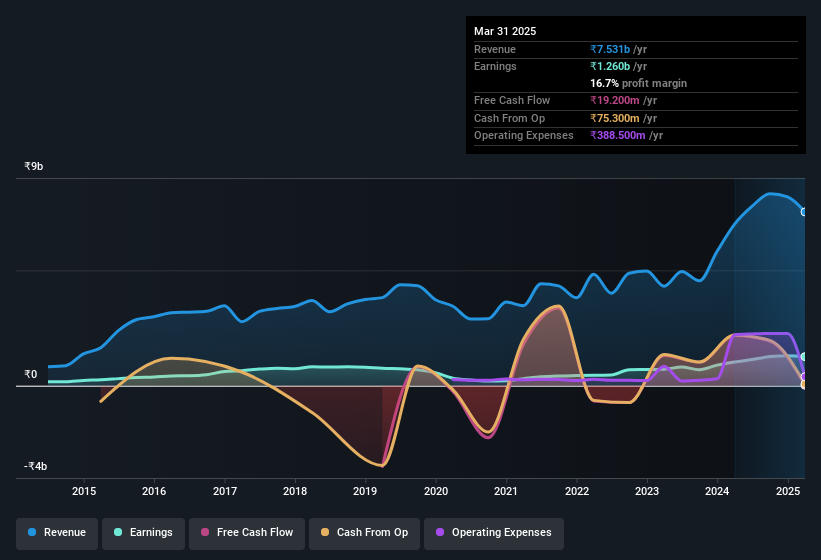The width and height of the screenshot is (821, 560).
Task: Click the 2025 x-axis label
Action: (788, 491)
